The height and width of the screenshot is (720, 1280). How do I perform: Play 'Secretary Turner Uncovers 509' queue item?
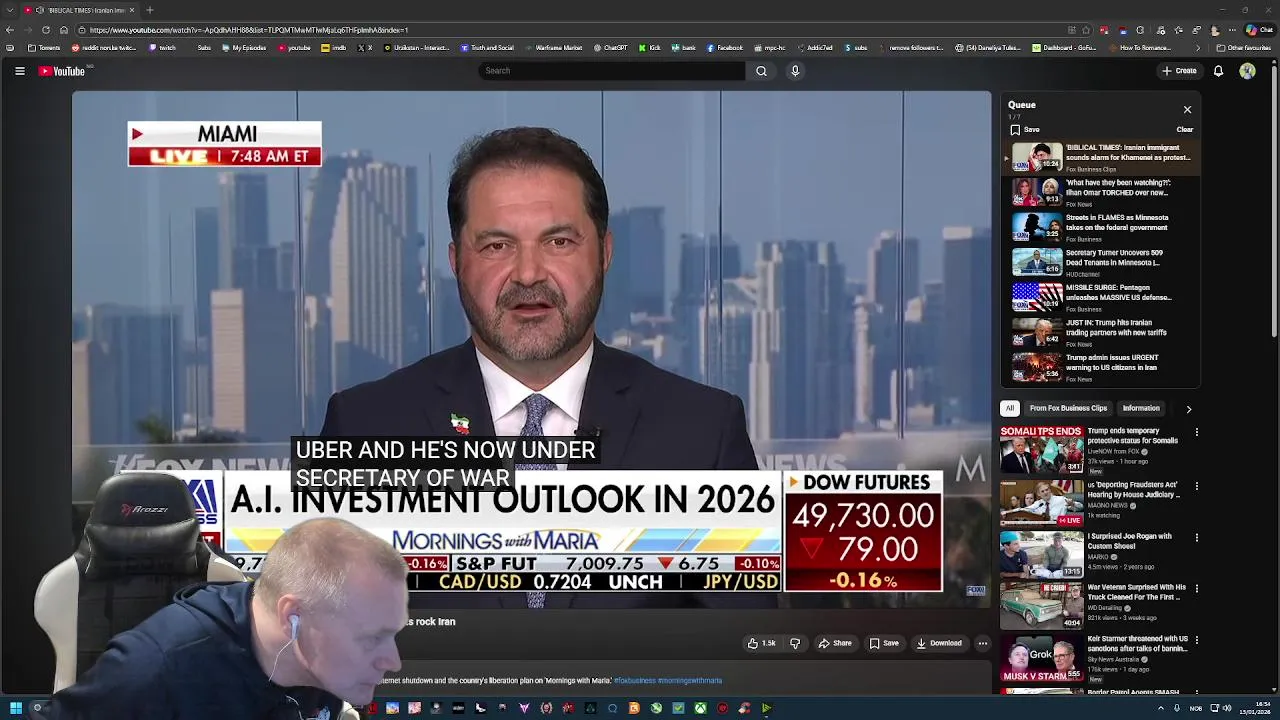1101,262
